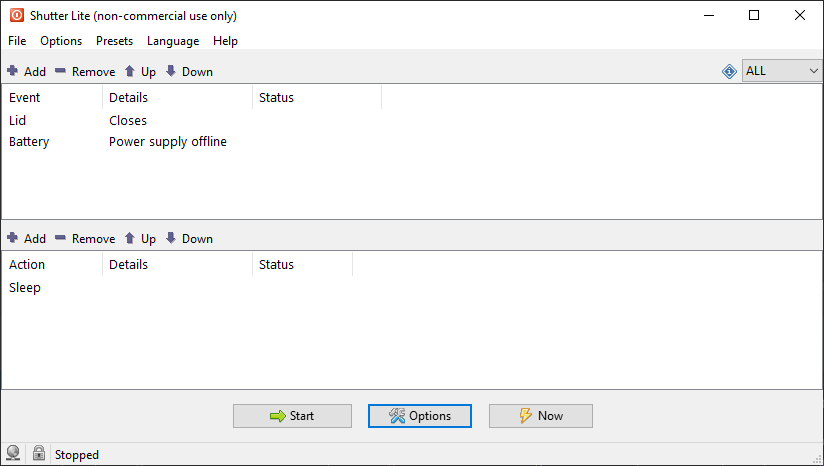Click the padlock icon in status bar
824x466 pixels.
38,453
